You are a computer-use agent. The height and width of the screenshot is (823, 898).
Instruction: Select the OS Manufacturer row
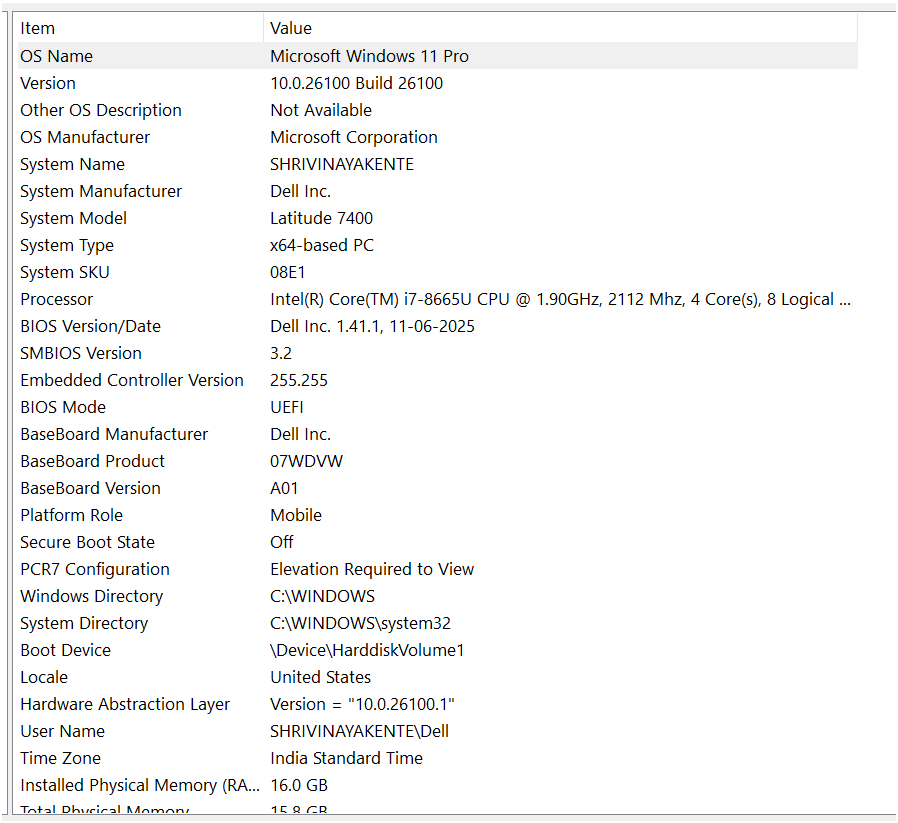(x=438, y=137)
